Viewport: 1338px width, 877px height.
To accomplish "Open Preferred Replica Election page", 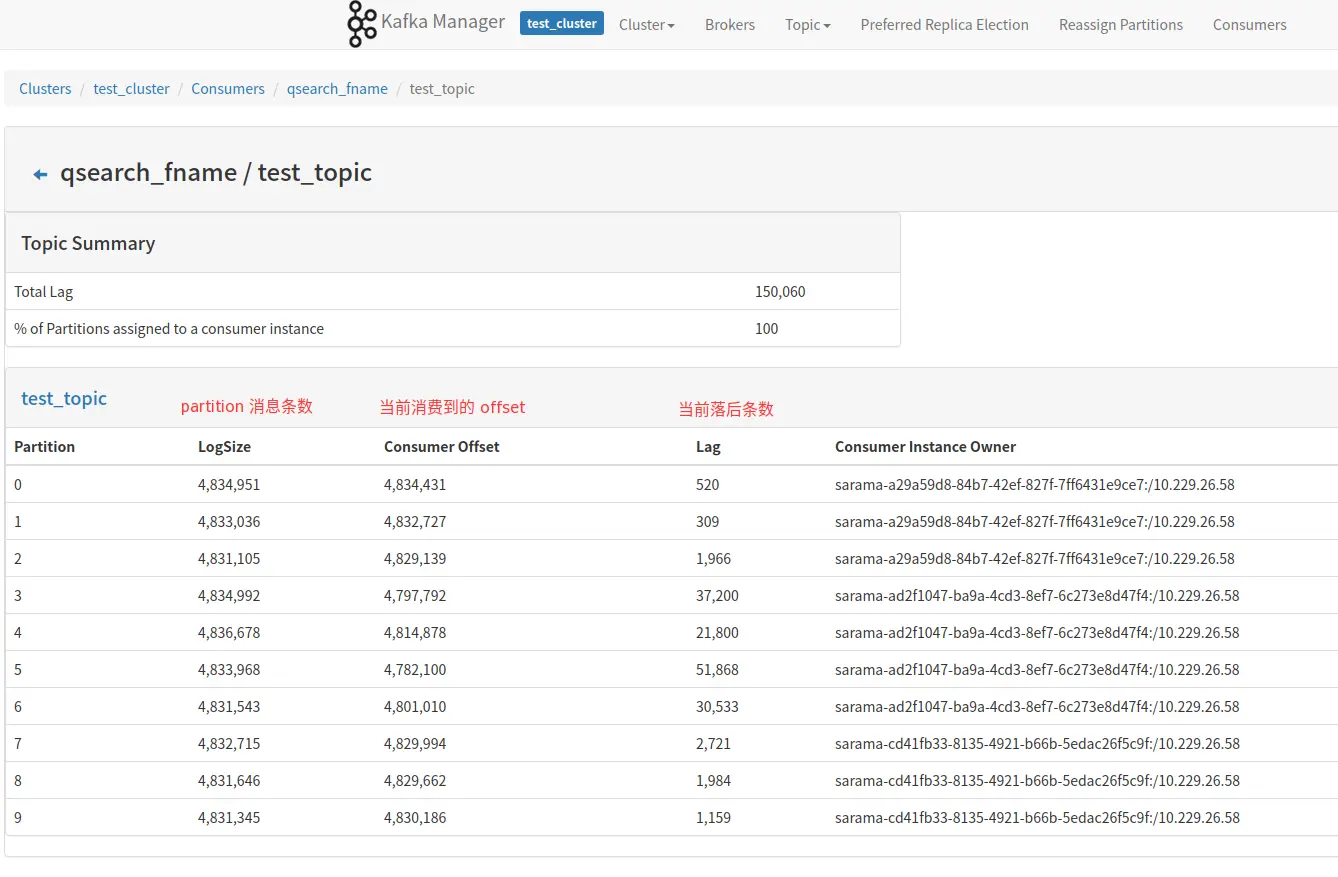I will pyautogui.click(x=944, y=25).
